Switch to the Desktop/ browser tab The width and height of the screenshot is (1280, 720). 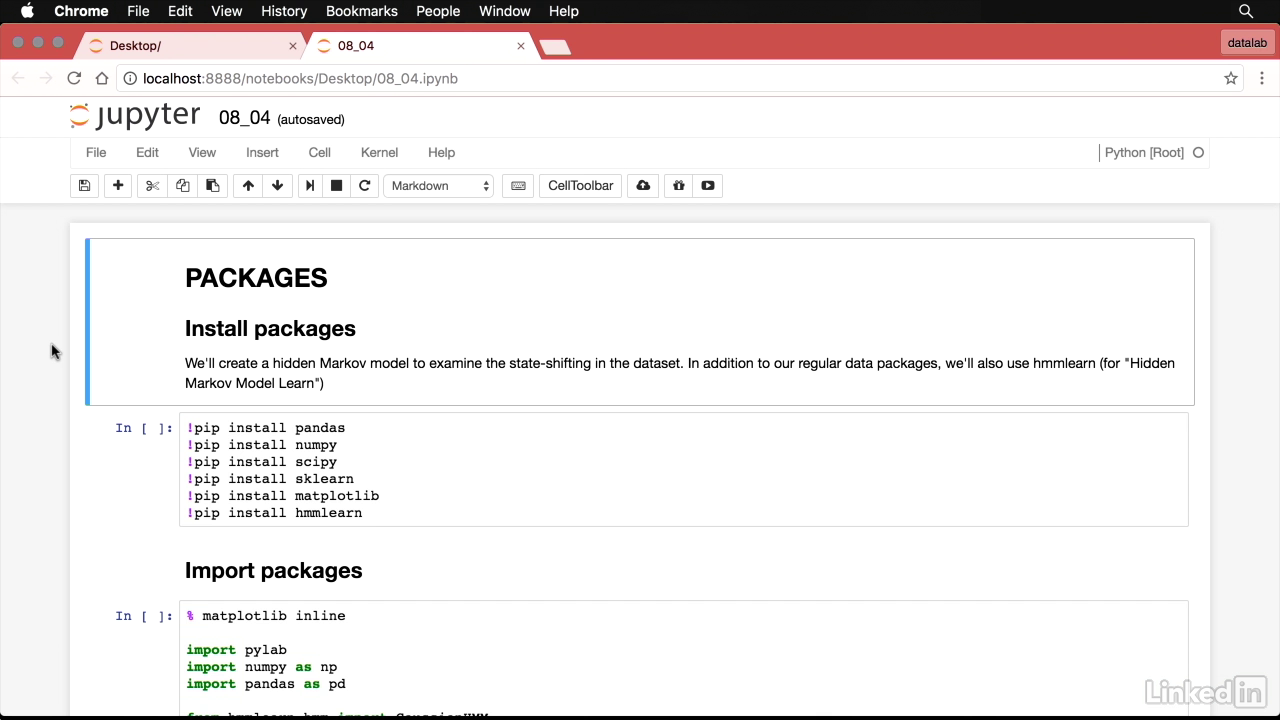[x=190, y=46]
